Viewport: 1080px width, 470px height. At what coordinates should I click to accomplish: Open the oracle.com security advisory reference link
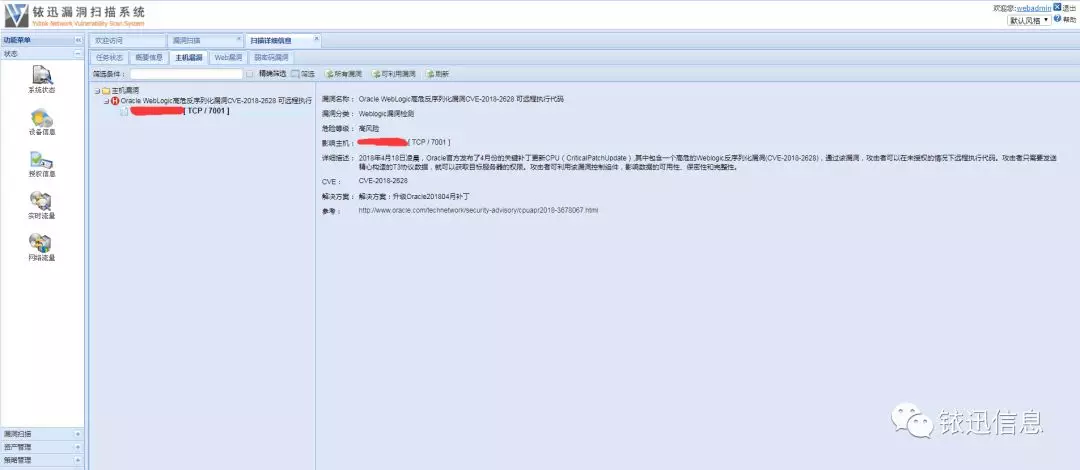pos(479,210)
